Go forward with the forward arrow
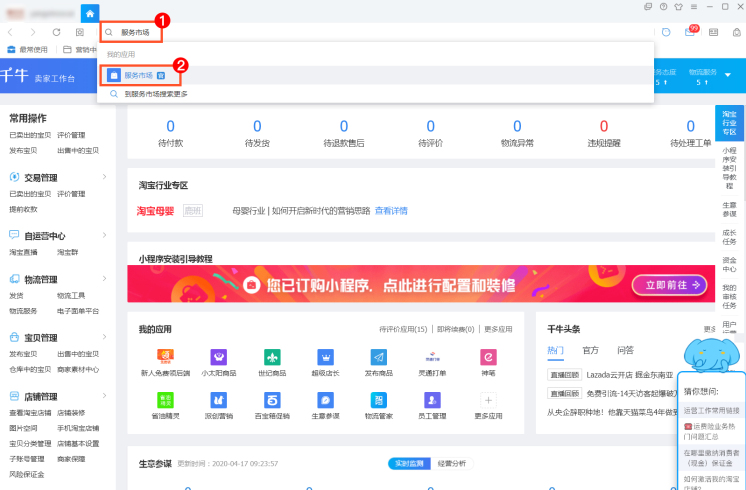 click(33, 32)
